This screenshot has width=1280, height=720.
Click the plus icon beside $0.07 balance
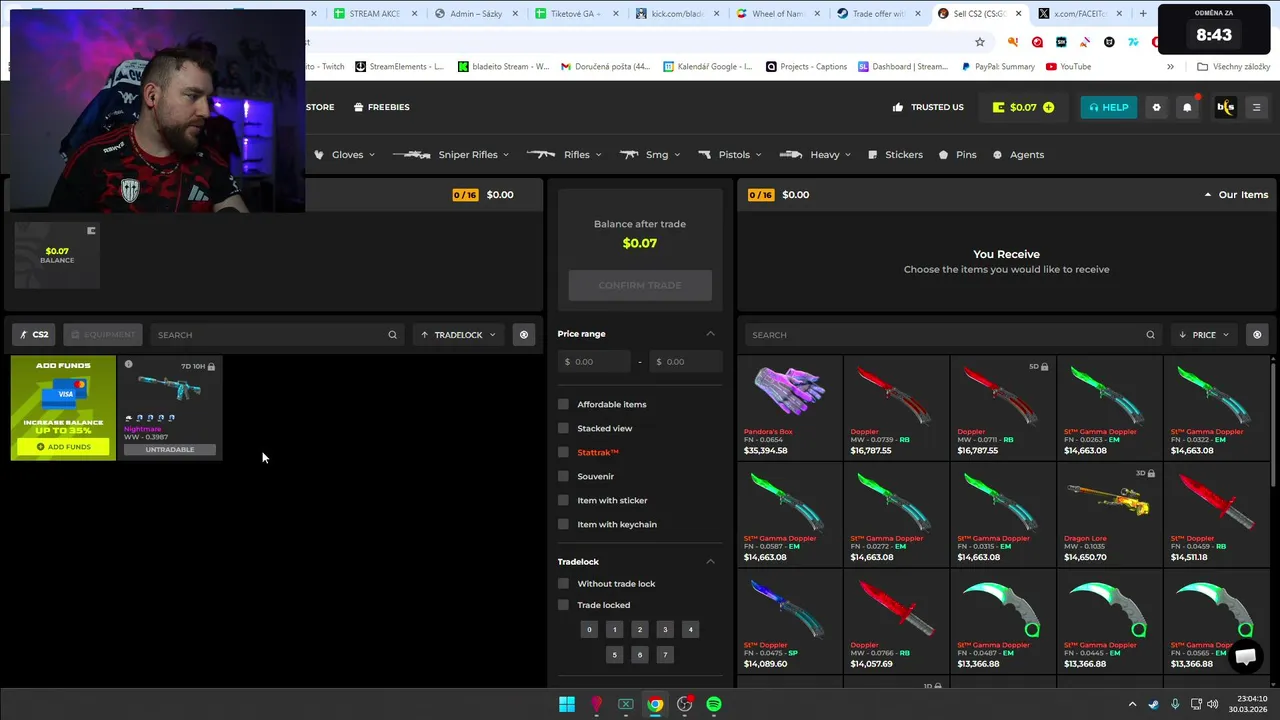point(1048,107)
